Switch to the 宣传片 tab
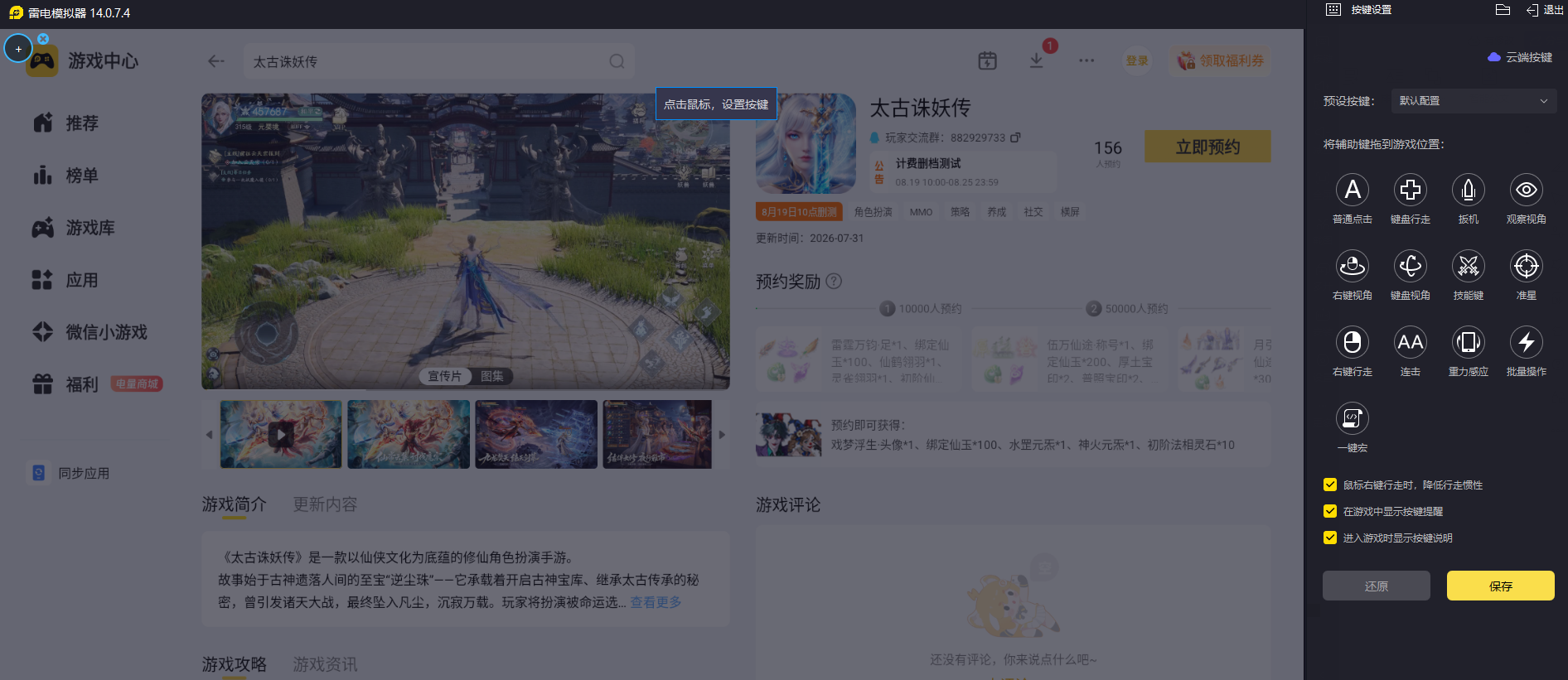 pos(445,376)
